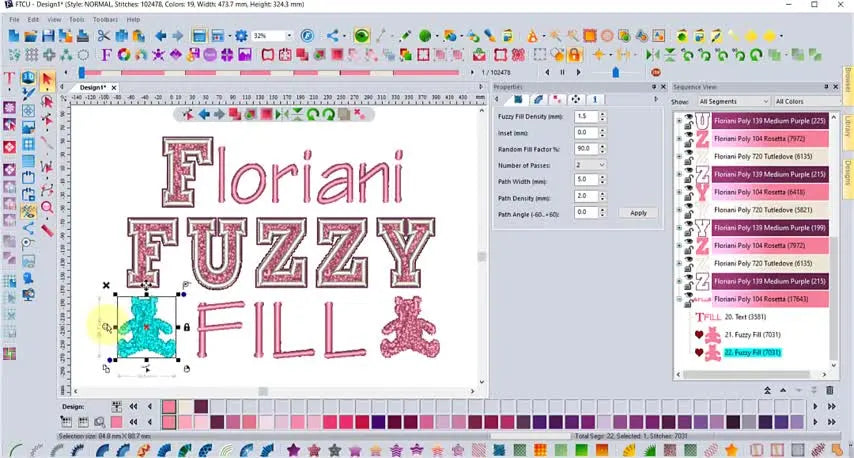Click the Open folder icon
The width and height of the screenshot is (854, 458).
point(30,36)
